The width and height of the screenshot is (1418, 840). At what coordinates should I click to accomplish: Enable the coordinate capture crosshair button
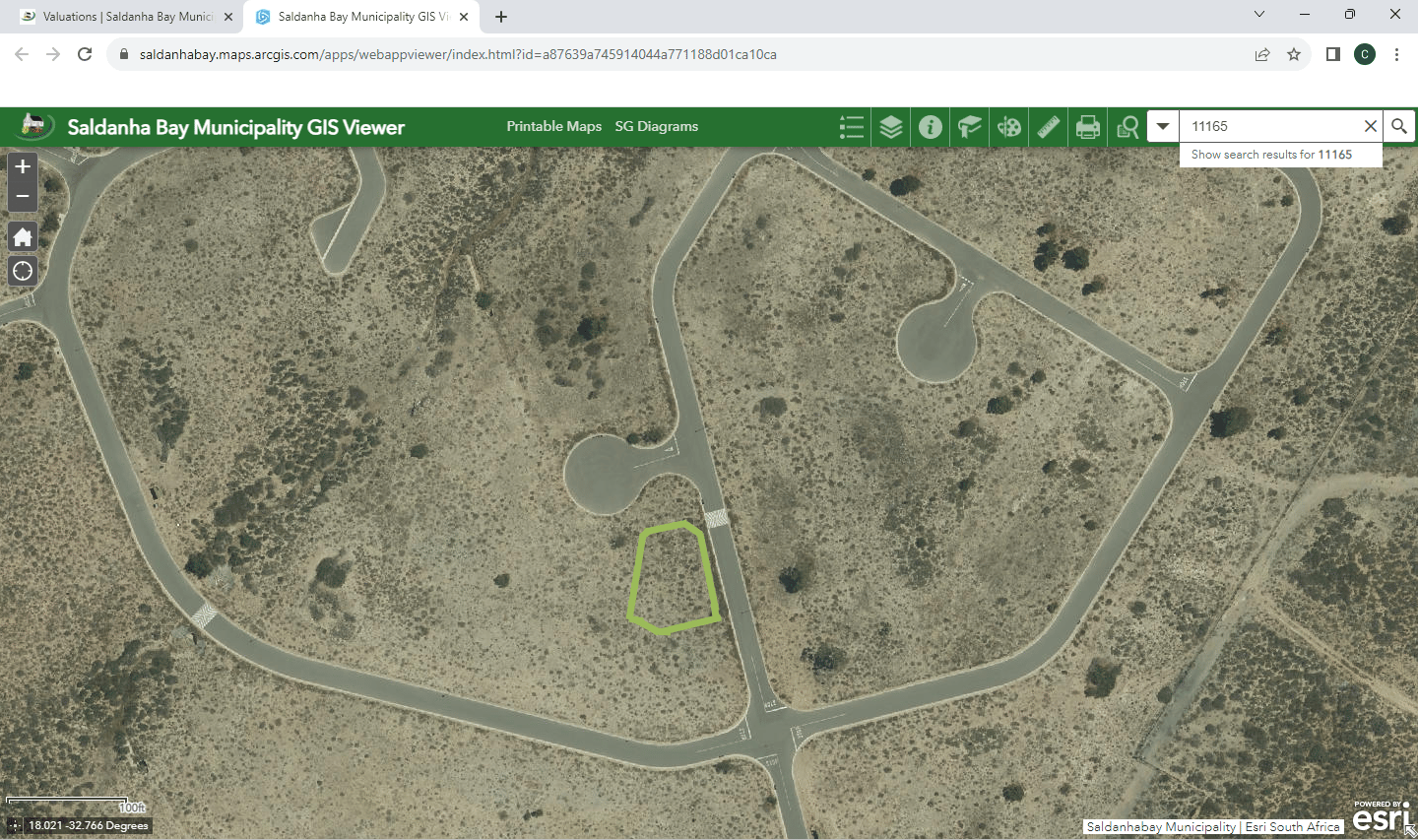pyautogui.click(x=15, y=826)
